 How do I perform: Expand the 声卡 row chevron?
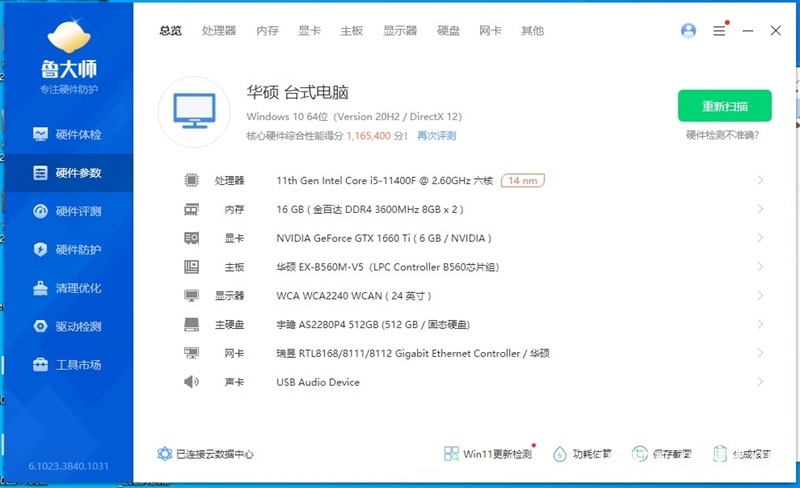pyautogui.click(x=760, y=382)
